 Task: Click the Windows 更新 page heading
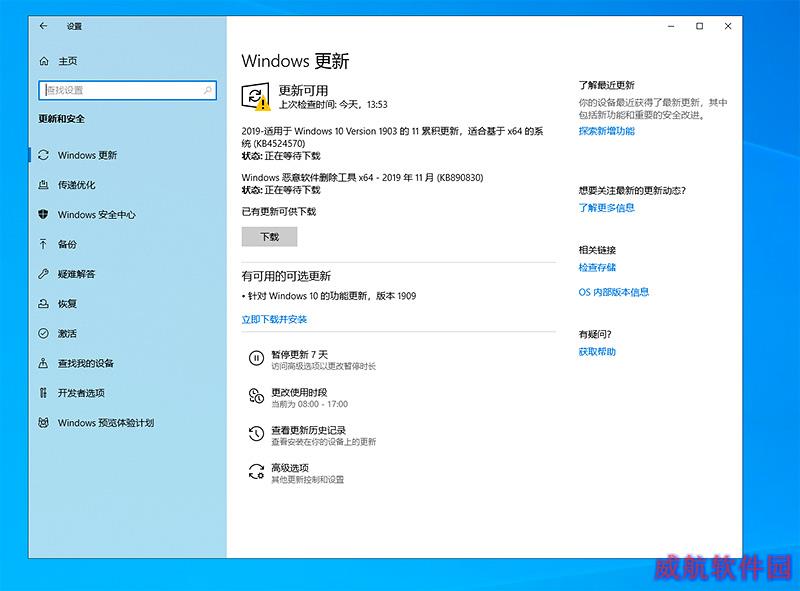(x=295, y=61)
